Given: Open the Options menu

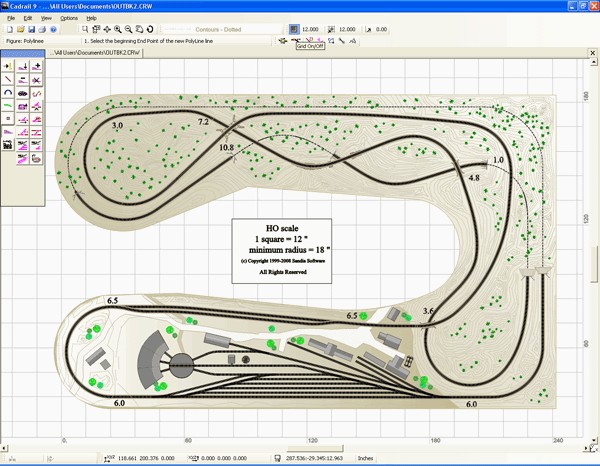Looking at the screenshot, I should 68,18.
